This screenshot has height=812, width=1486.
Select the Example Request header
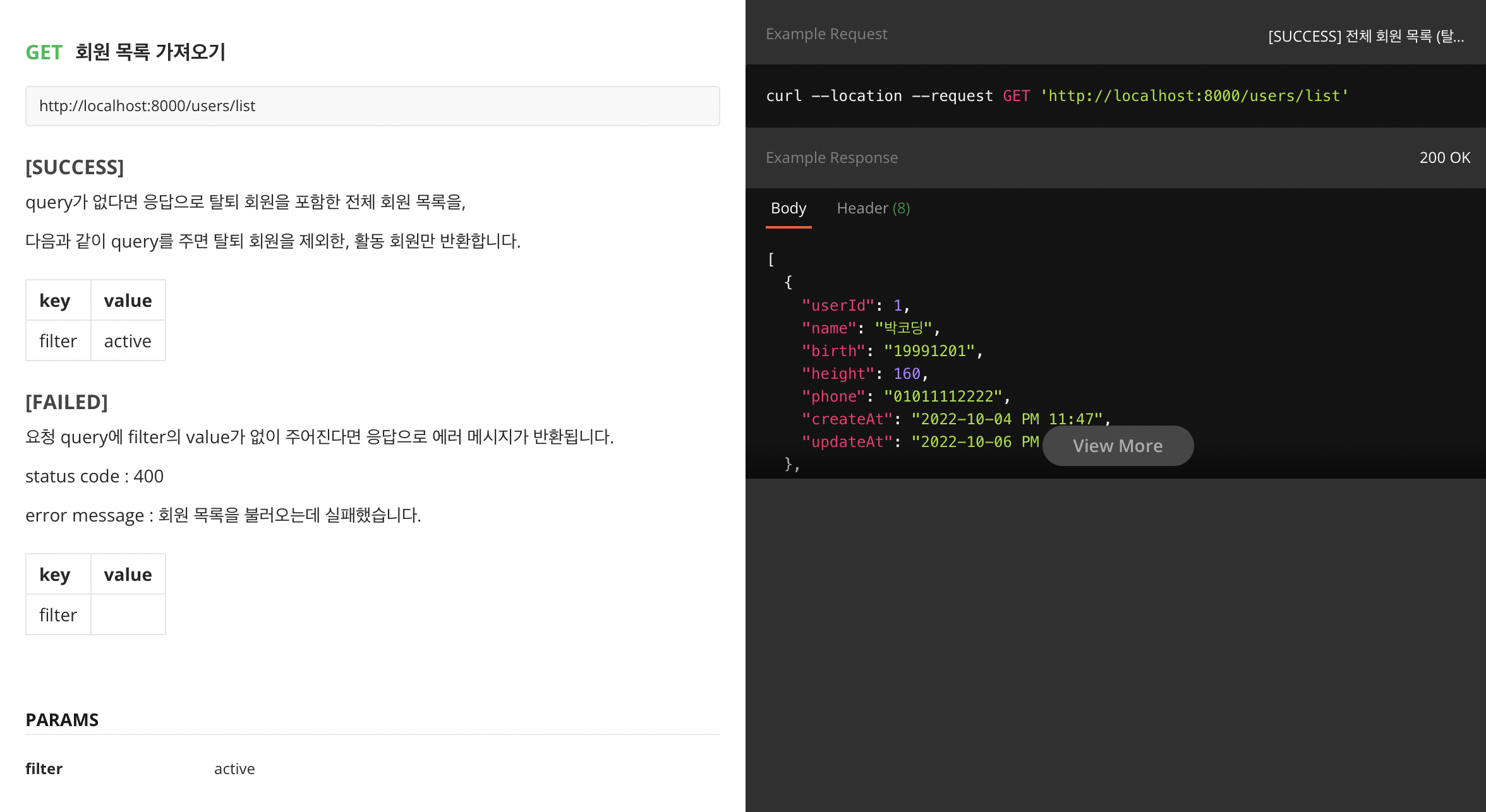[826, 33]
